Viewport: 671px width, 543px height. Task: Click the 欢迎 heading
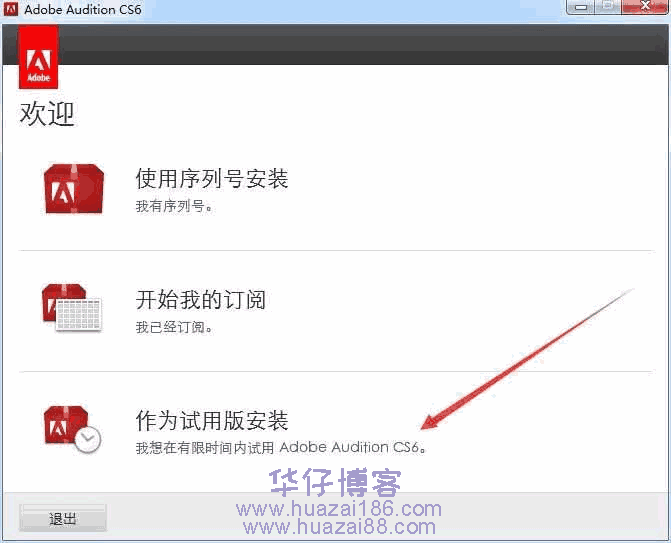click(47, 114)
